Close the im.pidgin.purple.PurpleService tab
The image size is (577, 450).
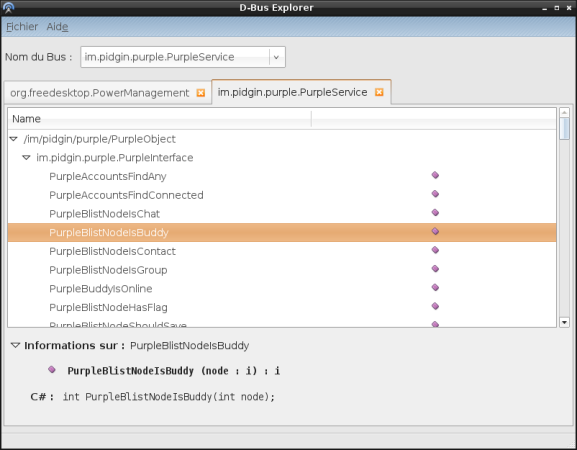(379, 92)
